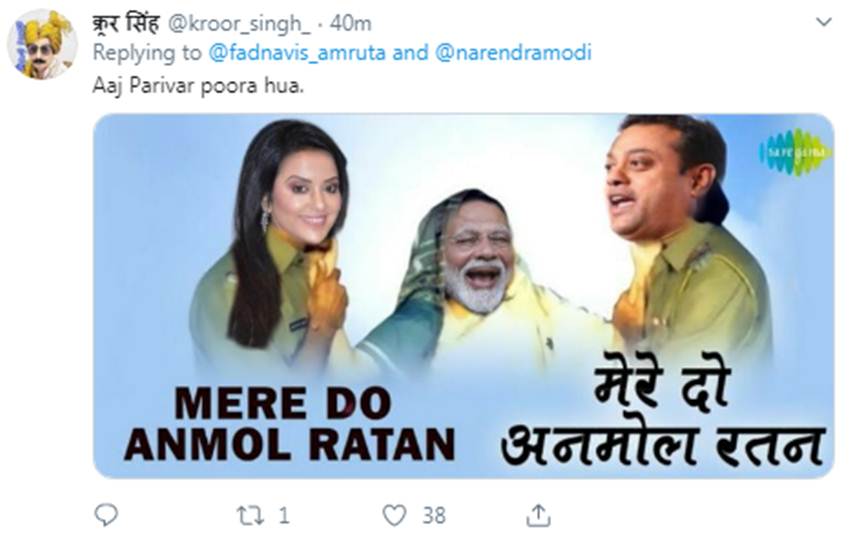The width and height of the screenshot is (850, 542).
Task: Click the like count showing 38
Action: [433, 515]
